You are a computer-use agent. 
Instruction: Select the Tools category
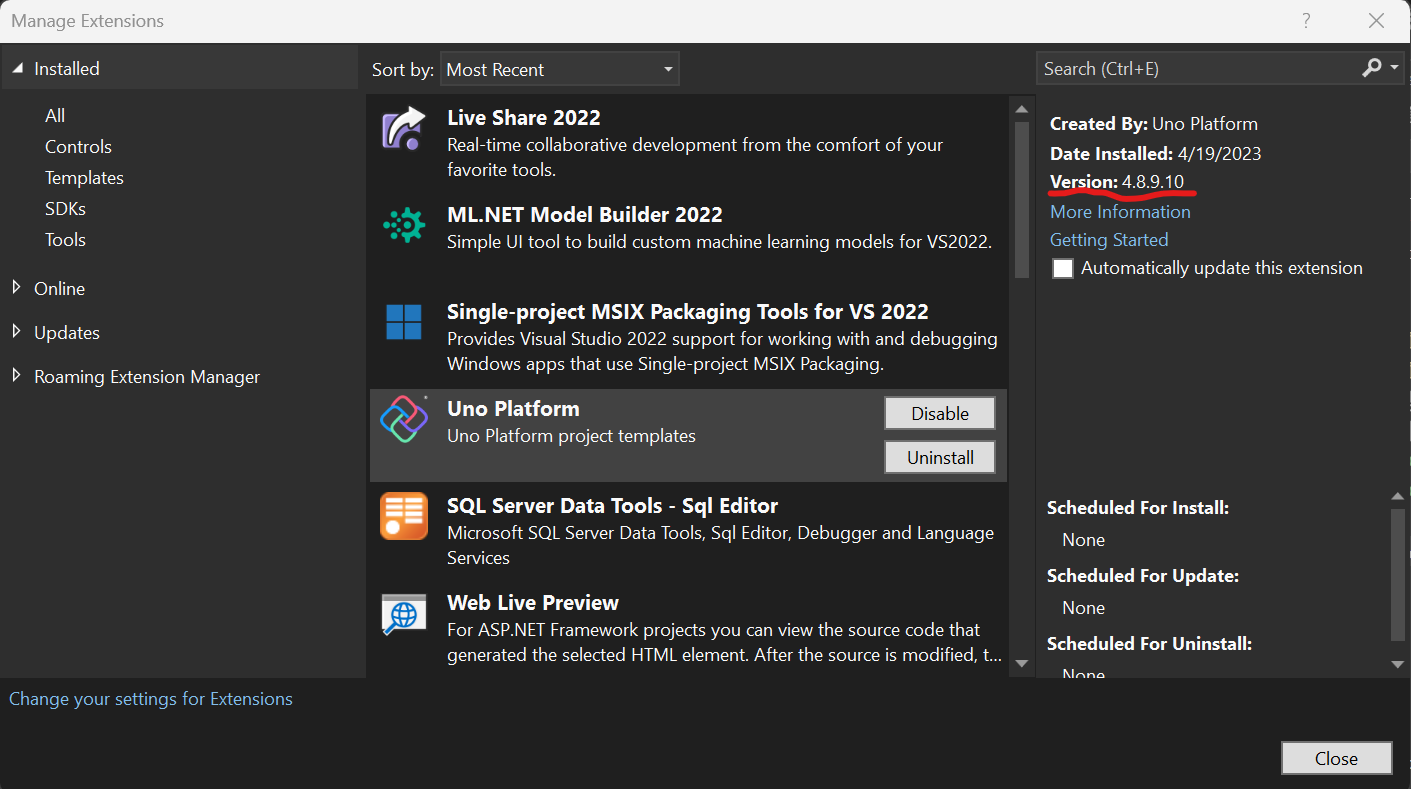[x=65, y=239]
